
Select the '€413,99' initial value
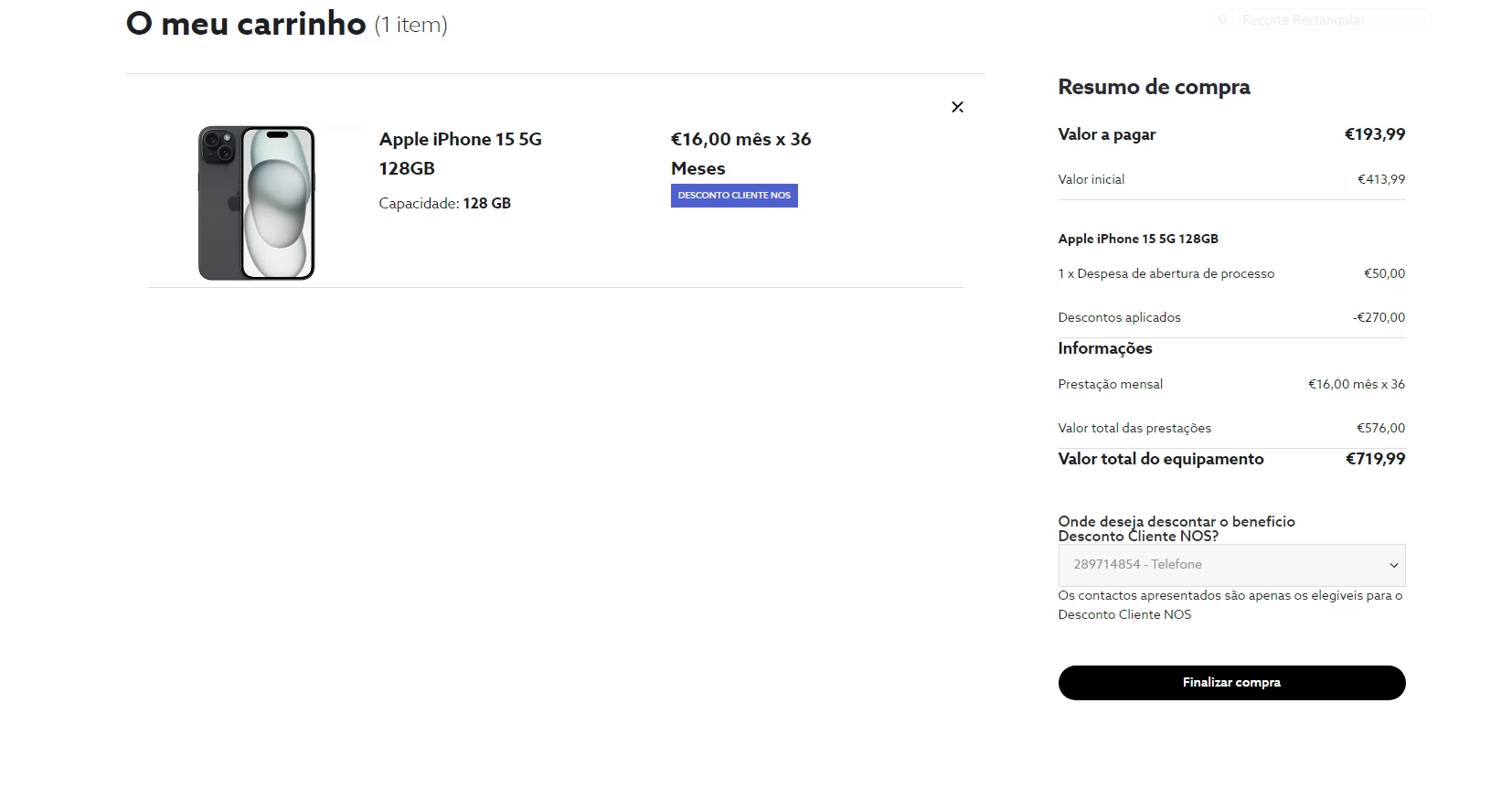pyautogui.click(x=1381, y=179)
